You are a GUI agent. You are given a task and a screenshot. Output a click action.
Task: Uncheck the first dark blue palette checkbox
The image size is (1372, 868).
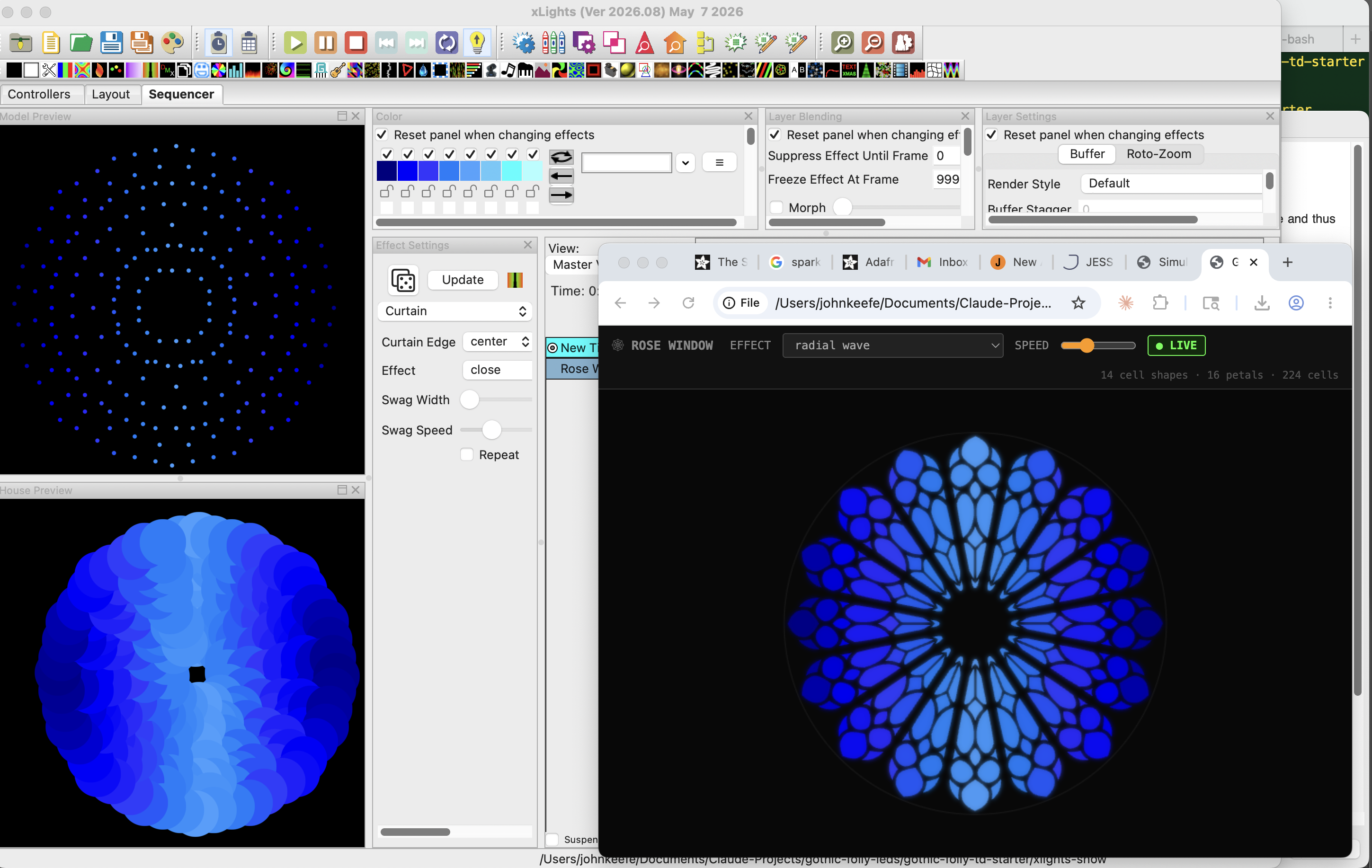pos(387,154)
